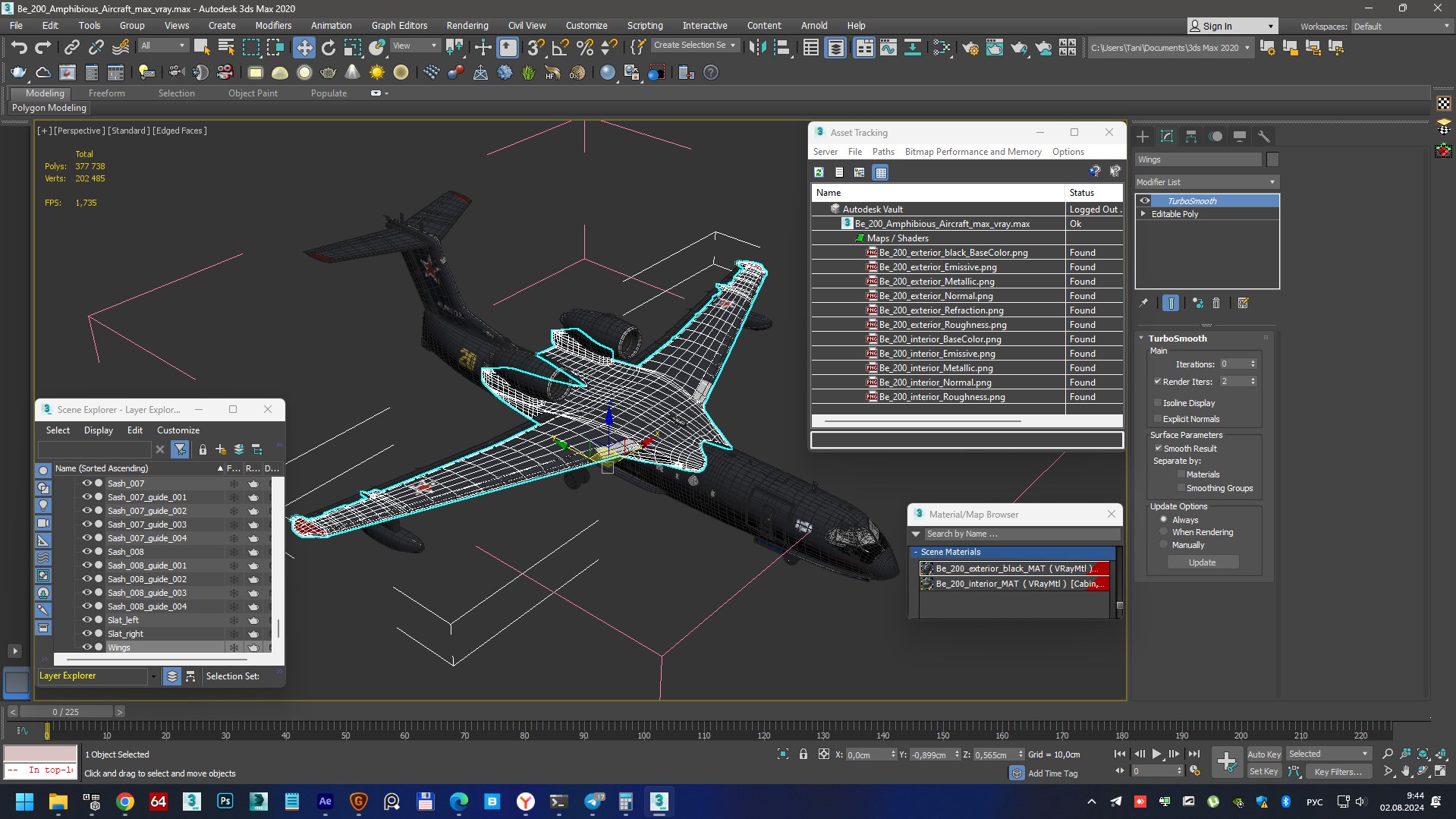Image resolution: width=1456 pixels, height=819 pixels.
Task: Toggle Render Iters checkbox
Action: (1158, 382)
